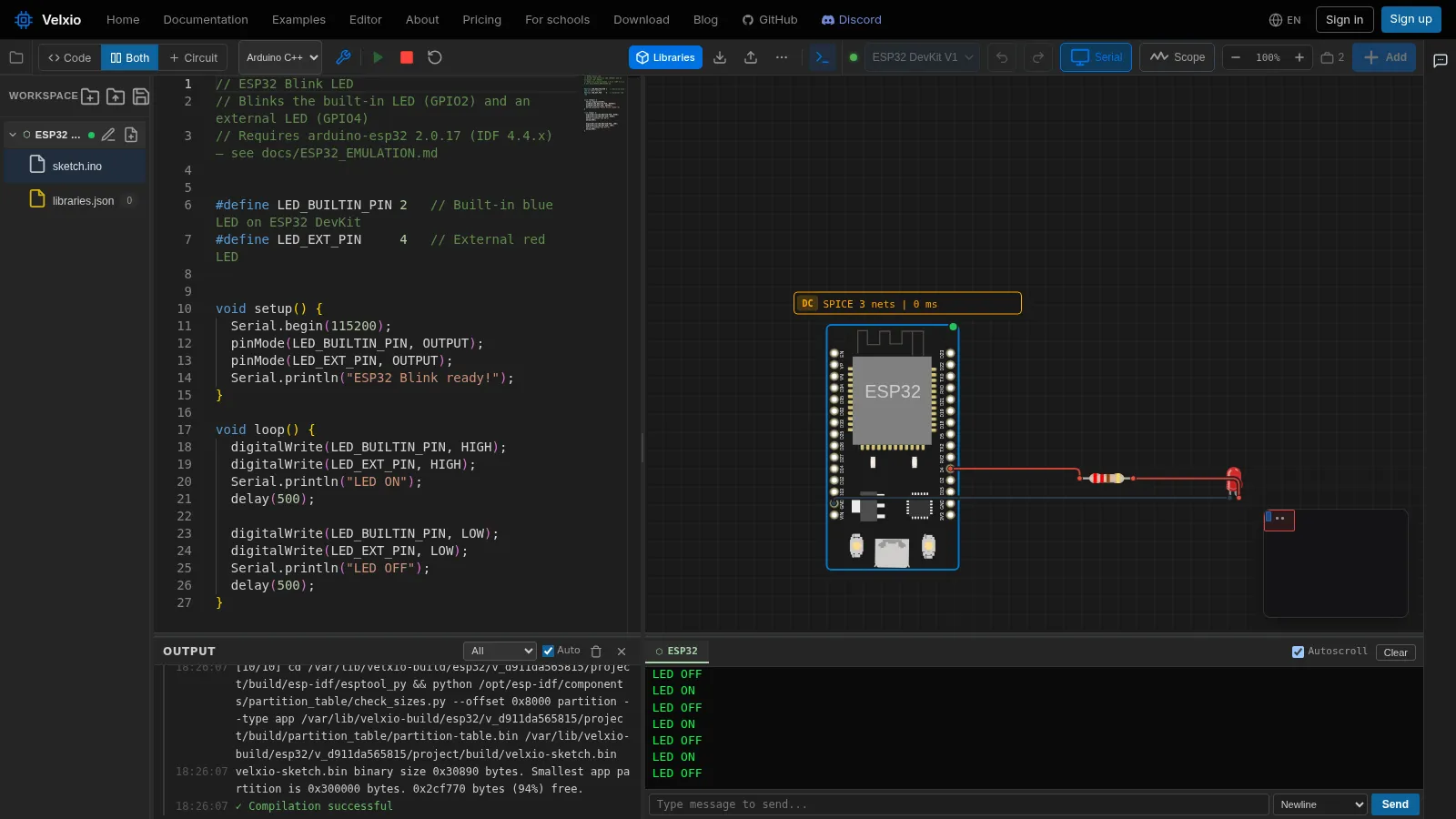
Task: Select the ESP32 serial tab
Action: pyautogui.click(x=677, y=652)
